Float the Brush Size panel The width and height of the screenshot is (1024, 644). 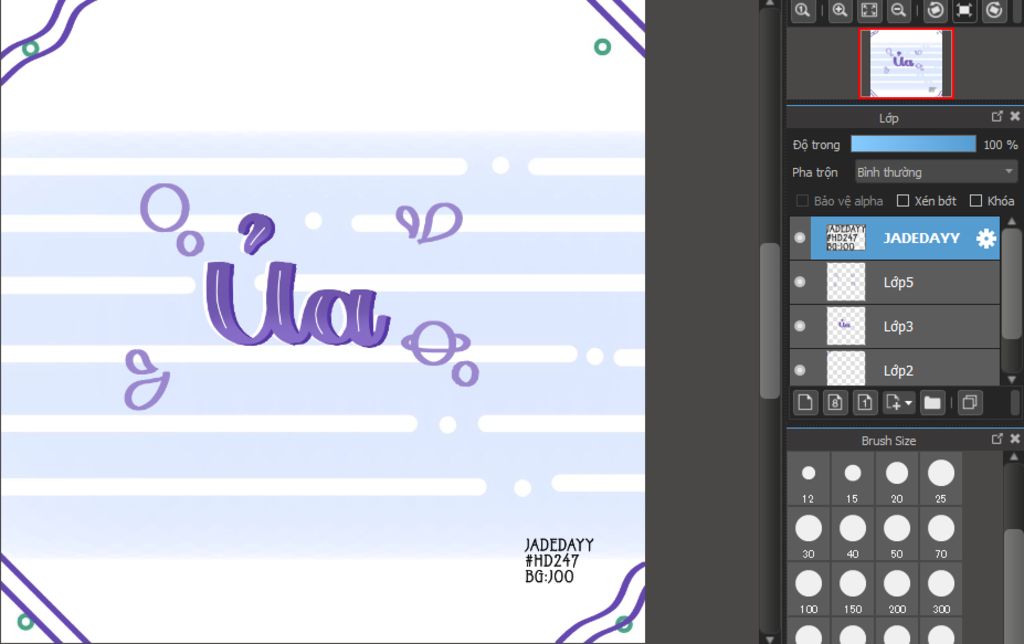point(997,439)
